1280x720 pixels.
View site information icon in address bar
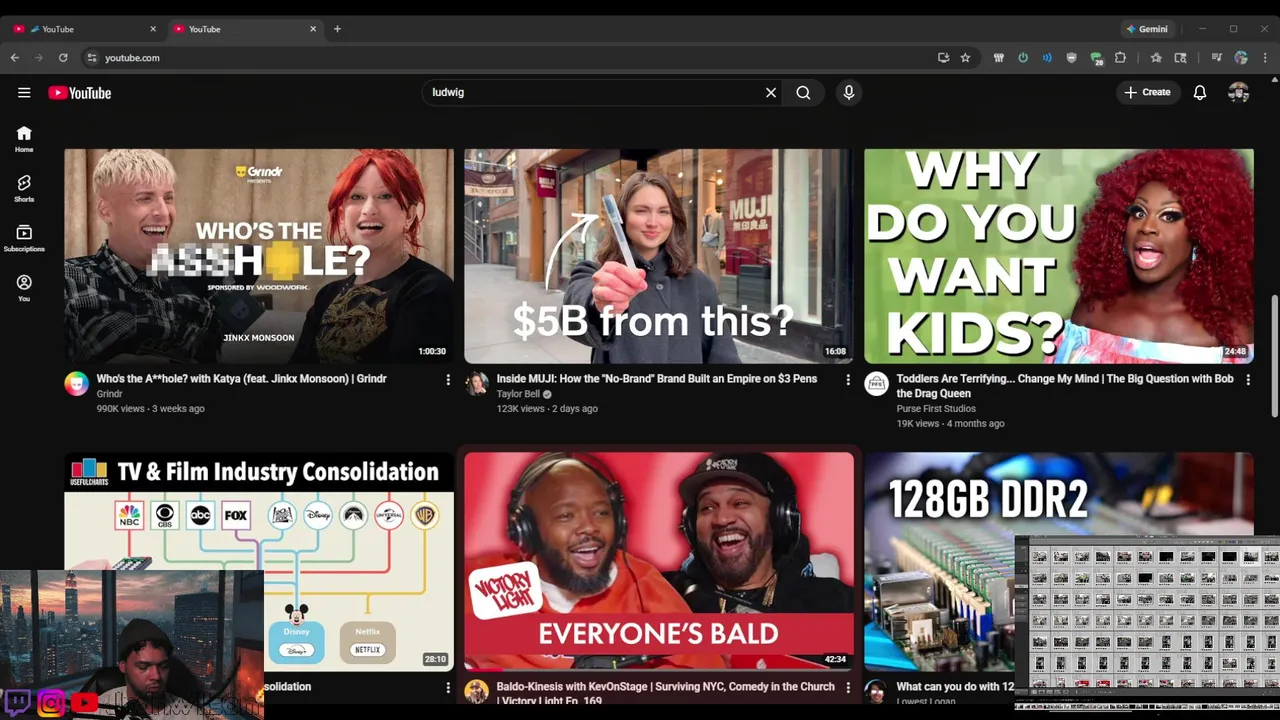click(x=91, y=58)
